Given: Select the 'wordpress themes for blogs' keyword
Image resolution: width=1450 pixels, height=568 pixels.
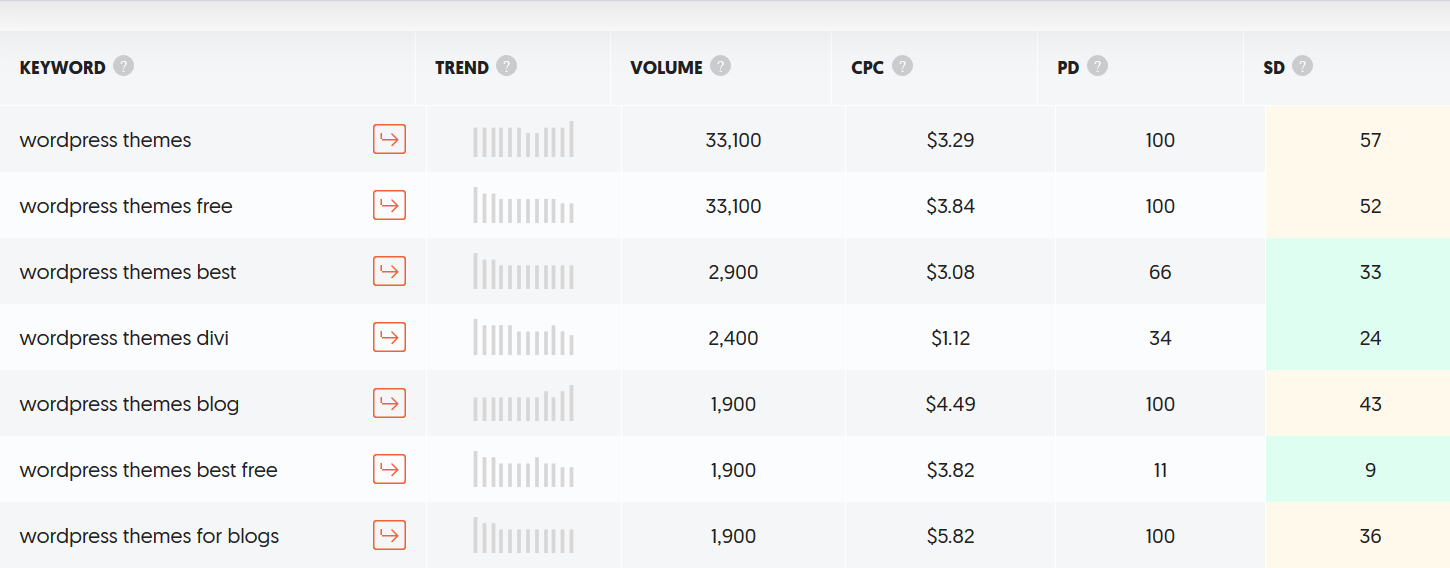Looking at the screenshot, I should [149, 536].
